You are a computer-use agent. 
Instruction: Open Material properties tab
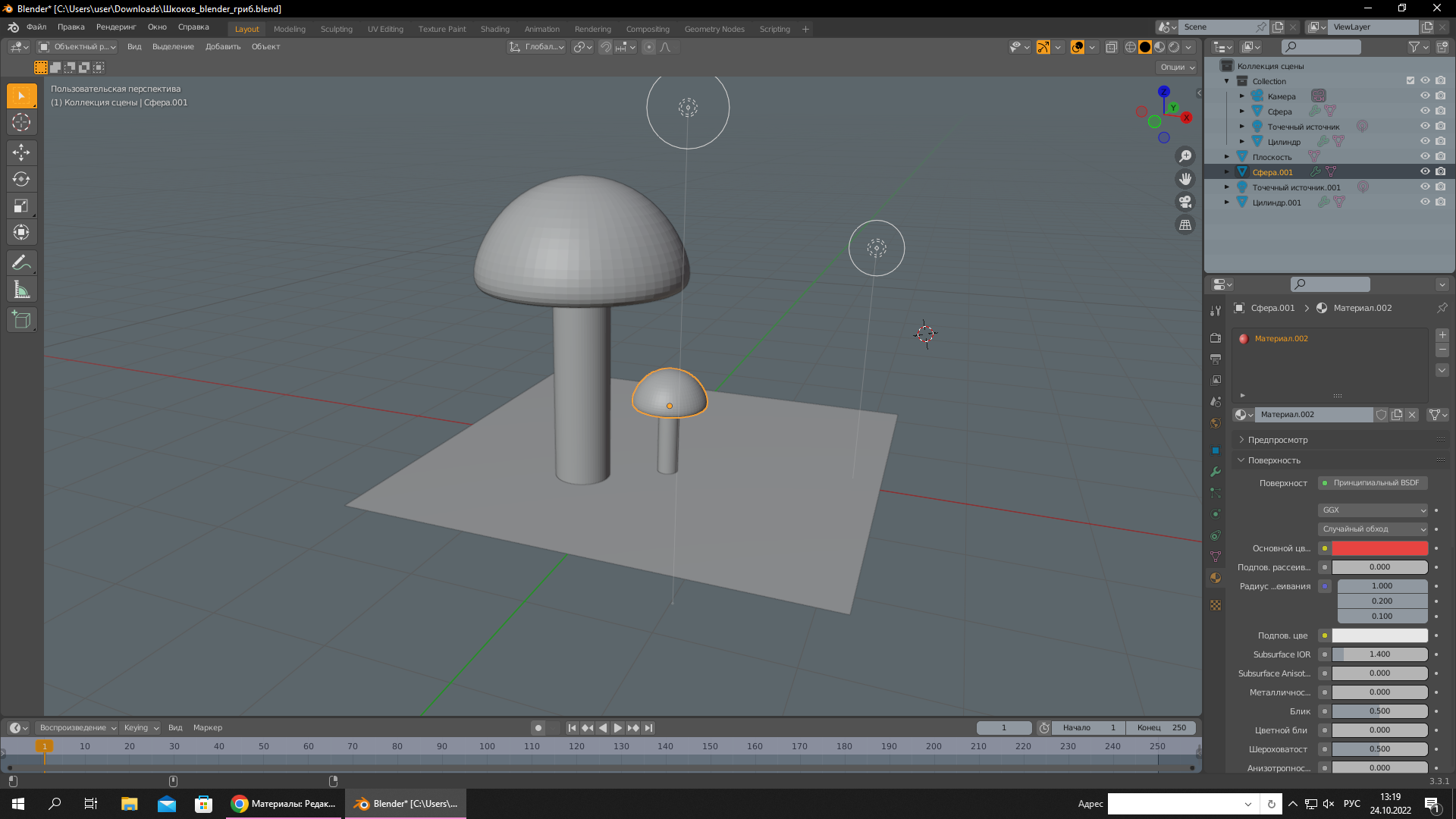coord(1216,578)
